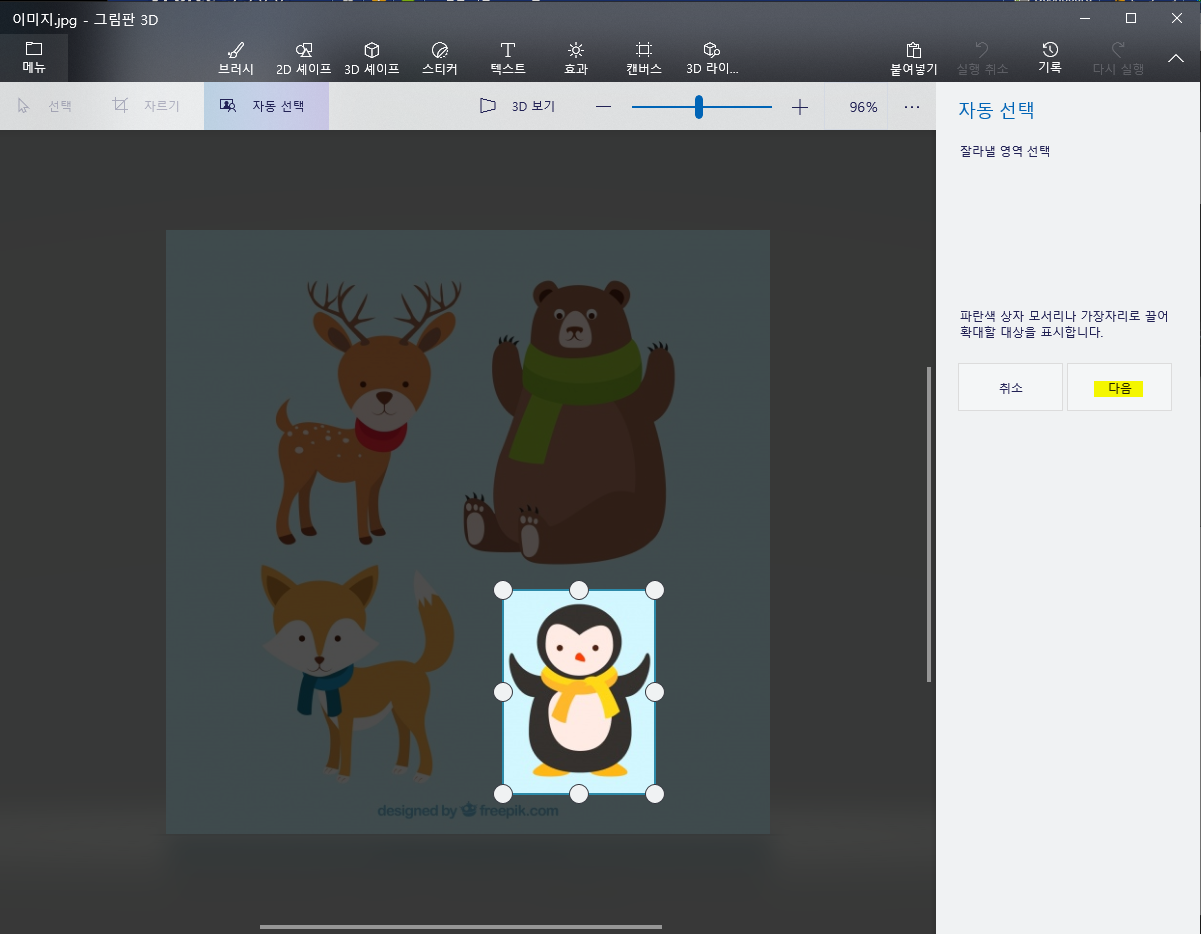Maximize the 그림판 3D window
The width and height of the screenshot is (1201, 934).
point(1131,18)
